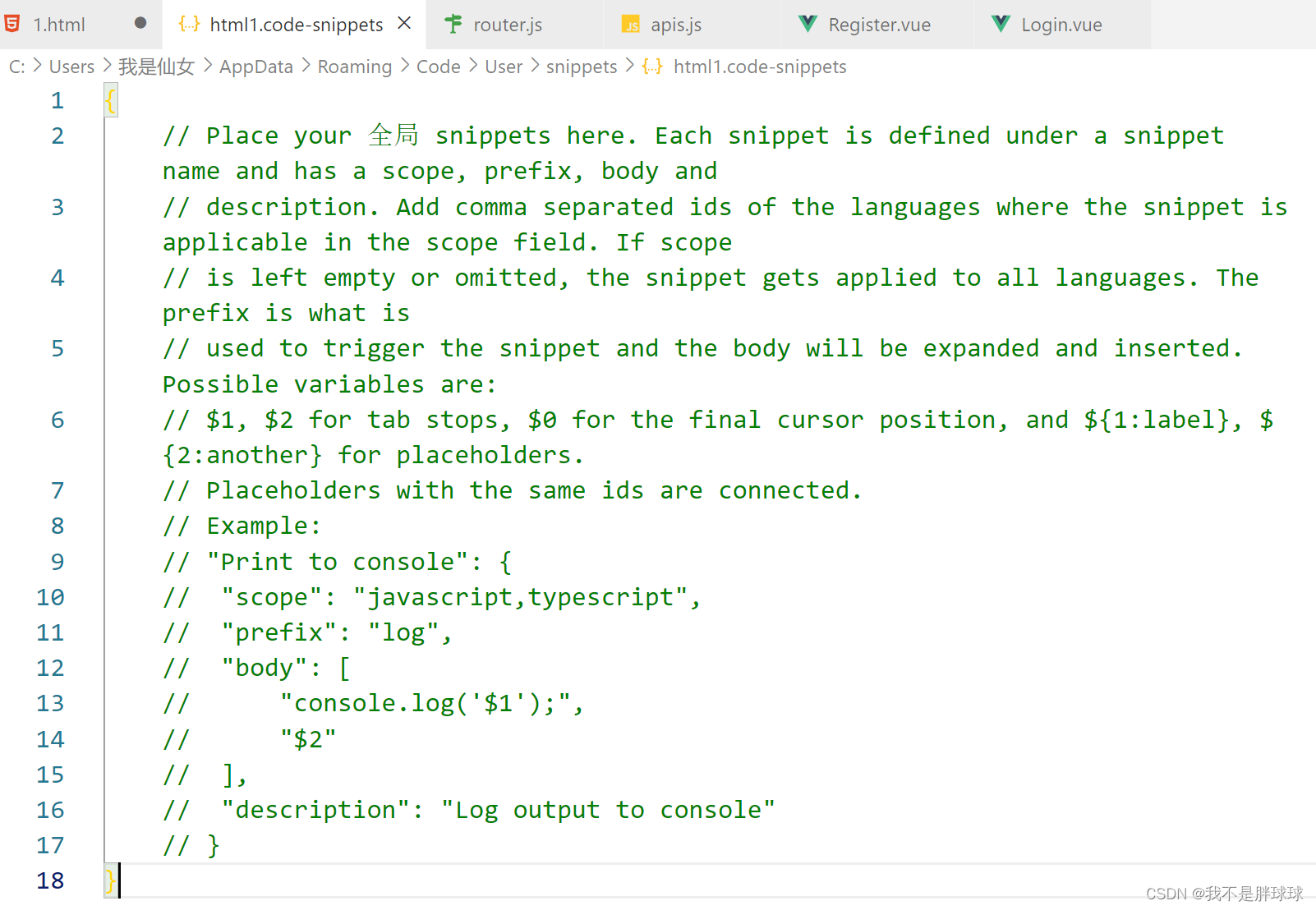Screen dimensions: 1316x910
Task: Switch to the router.js tab
Action: 513,25
